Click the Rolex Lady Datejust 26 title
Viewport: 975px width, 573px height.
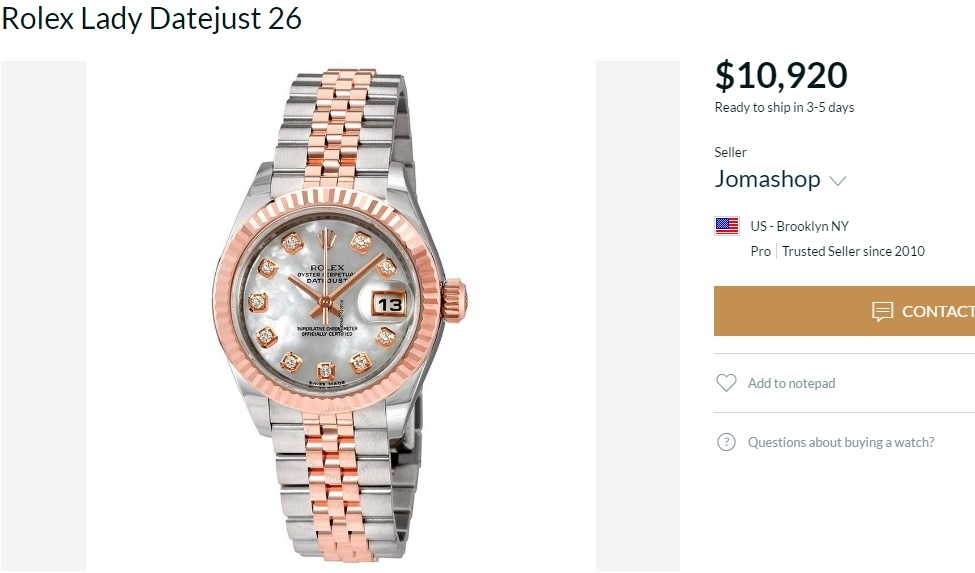152,18
